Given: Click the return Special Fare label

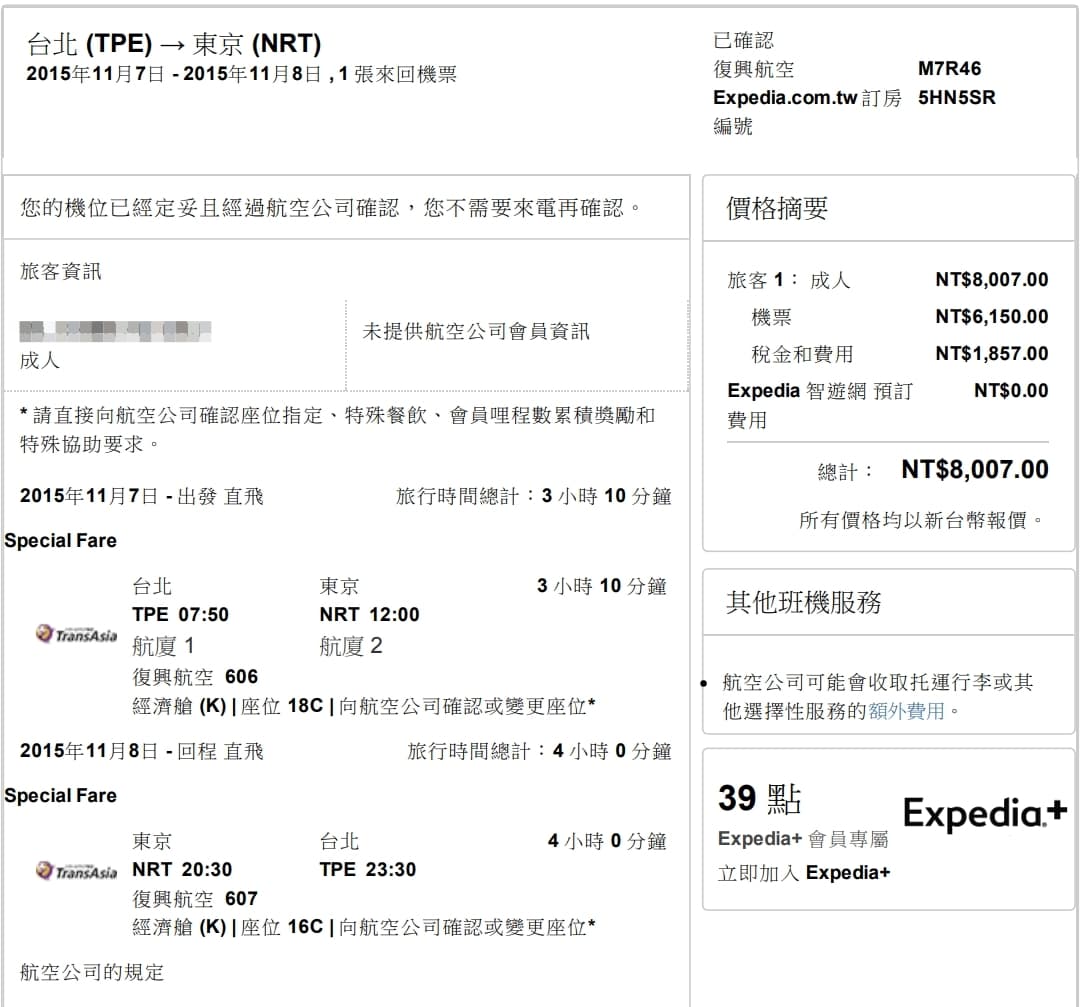Looking at the screenshot, I should (x=61, y=796).
